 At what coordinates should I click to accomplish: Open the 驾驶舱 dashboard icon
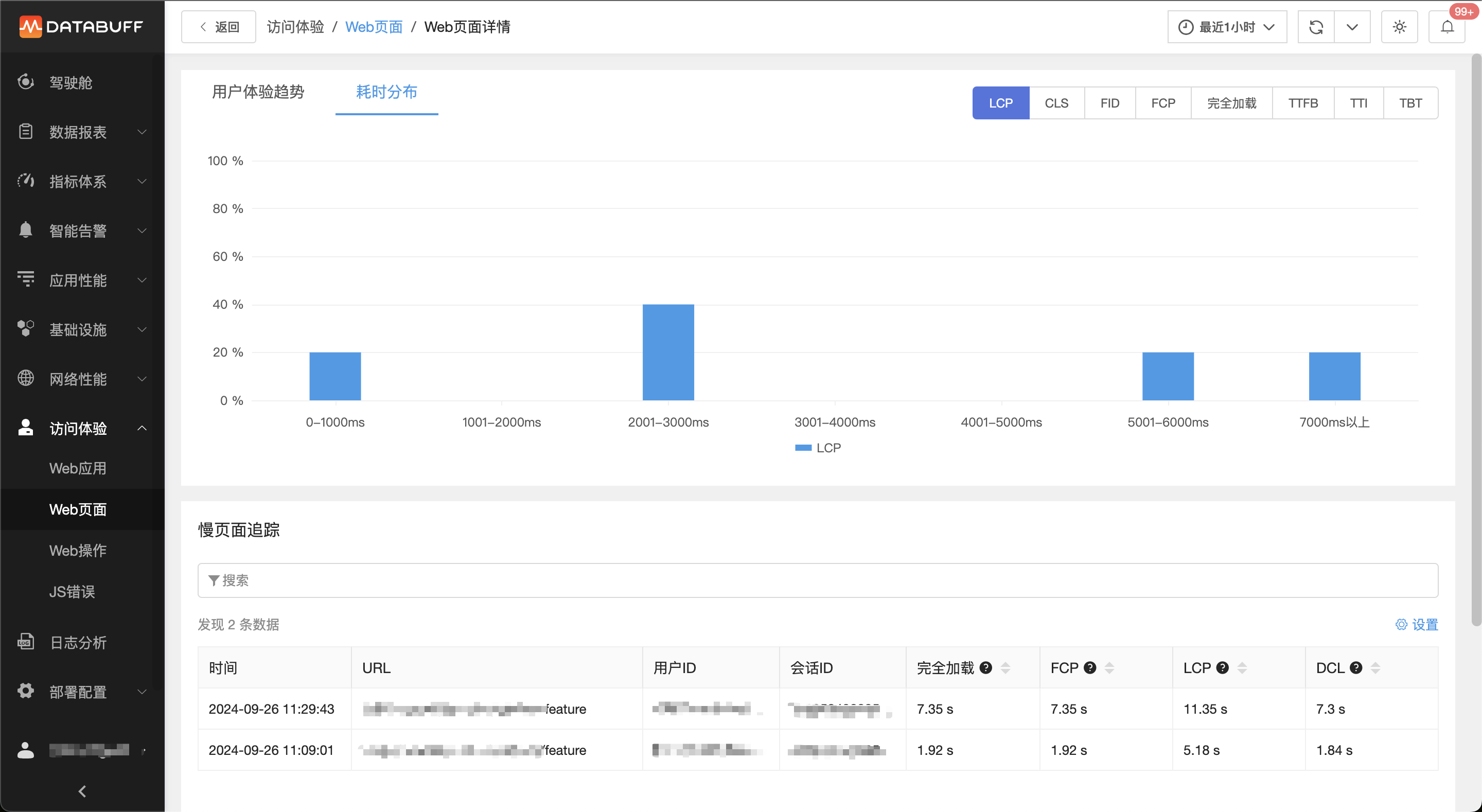point(25,82)
